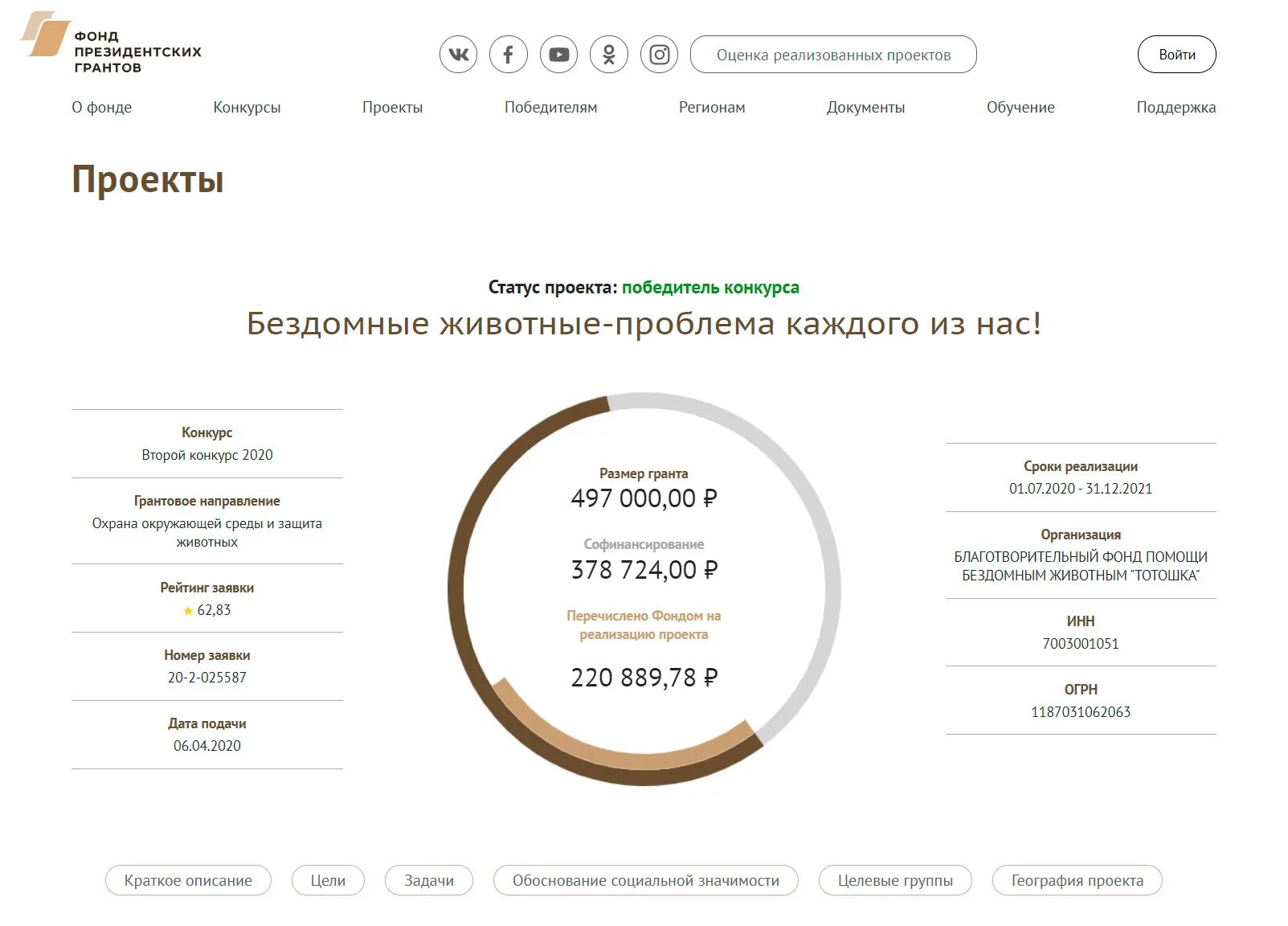The height and width of the screenshot is (926, 1288).
Task: Click the transferred amount 220 889,78 ₽
Action: (644, 678)
